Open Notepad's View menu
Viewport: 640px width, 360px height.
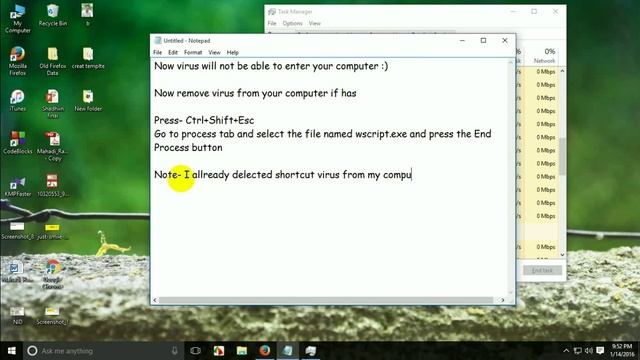[214, 52]
